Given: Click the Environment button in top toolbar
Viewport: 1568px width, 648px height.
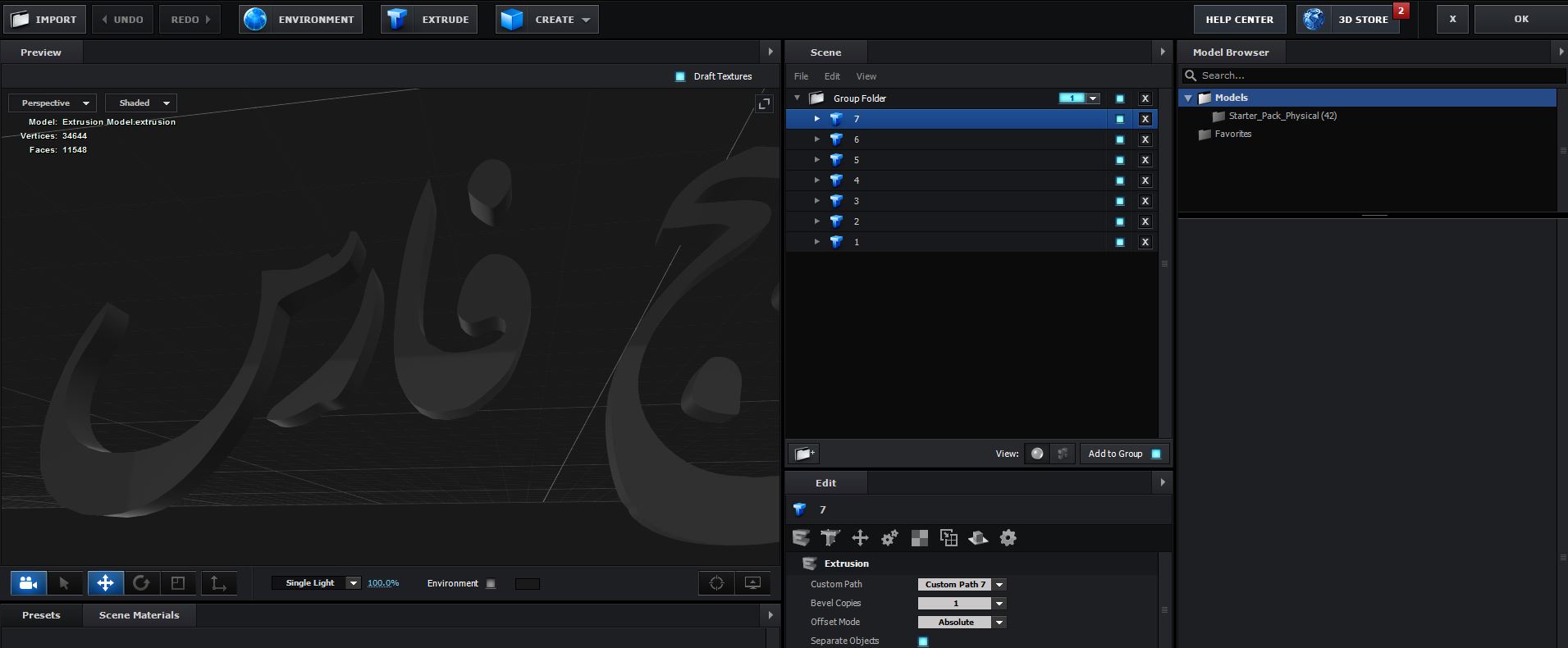Looking at the screenshot, I should pyautogui.click(x=301, y=19).
